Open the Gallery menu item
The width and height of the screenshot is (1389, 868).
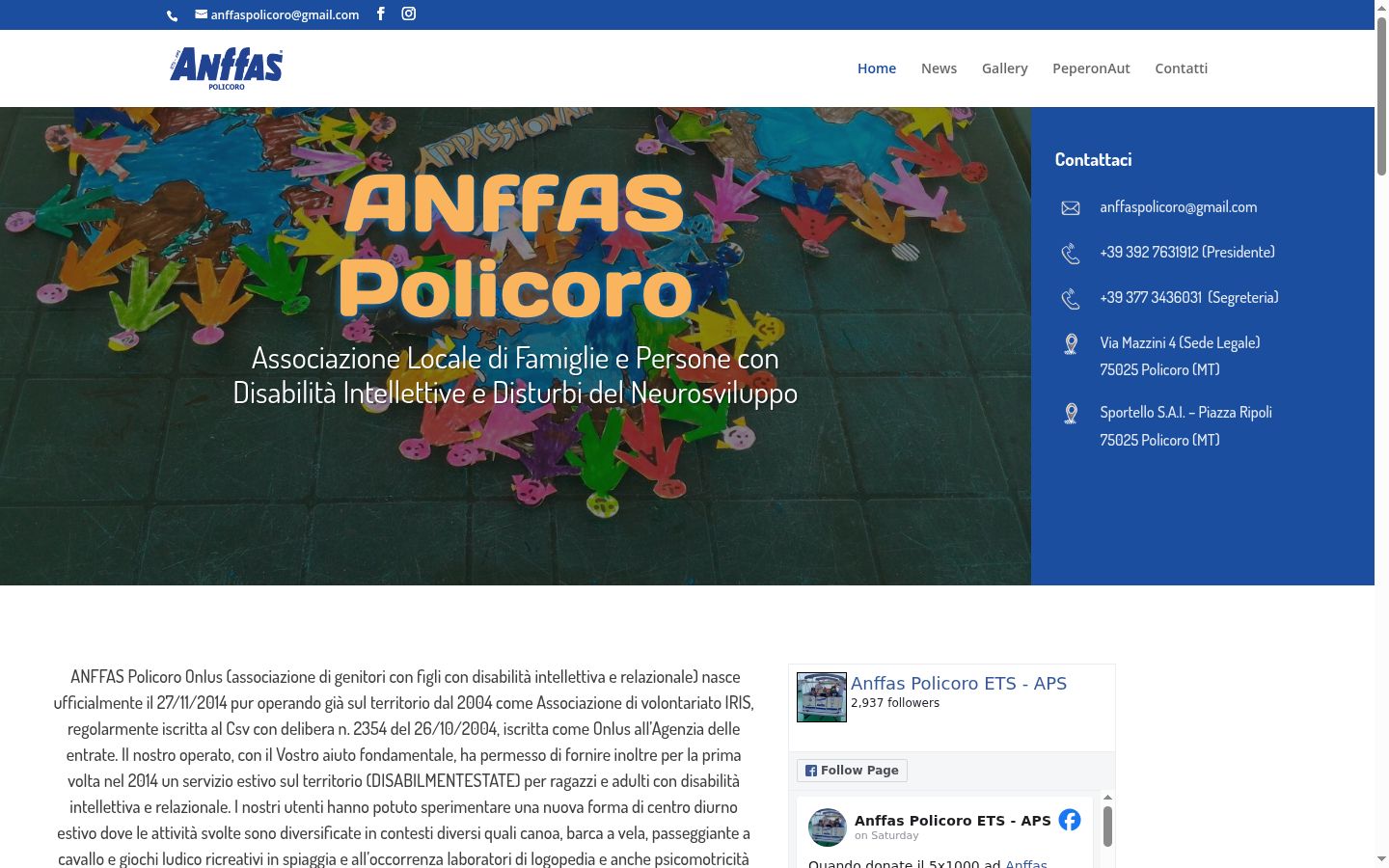tap(1005, 68)
